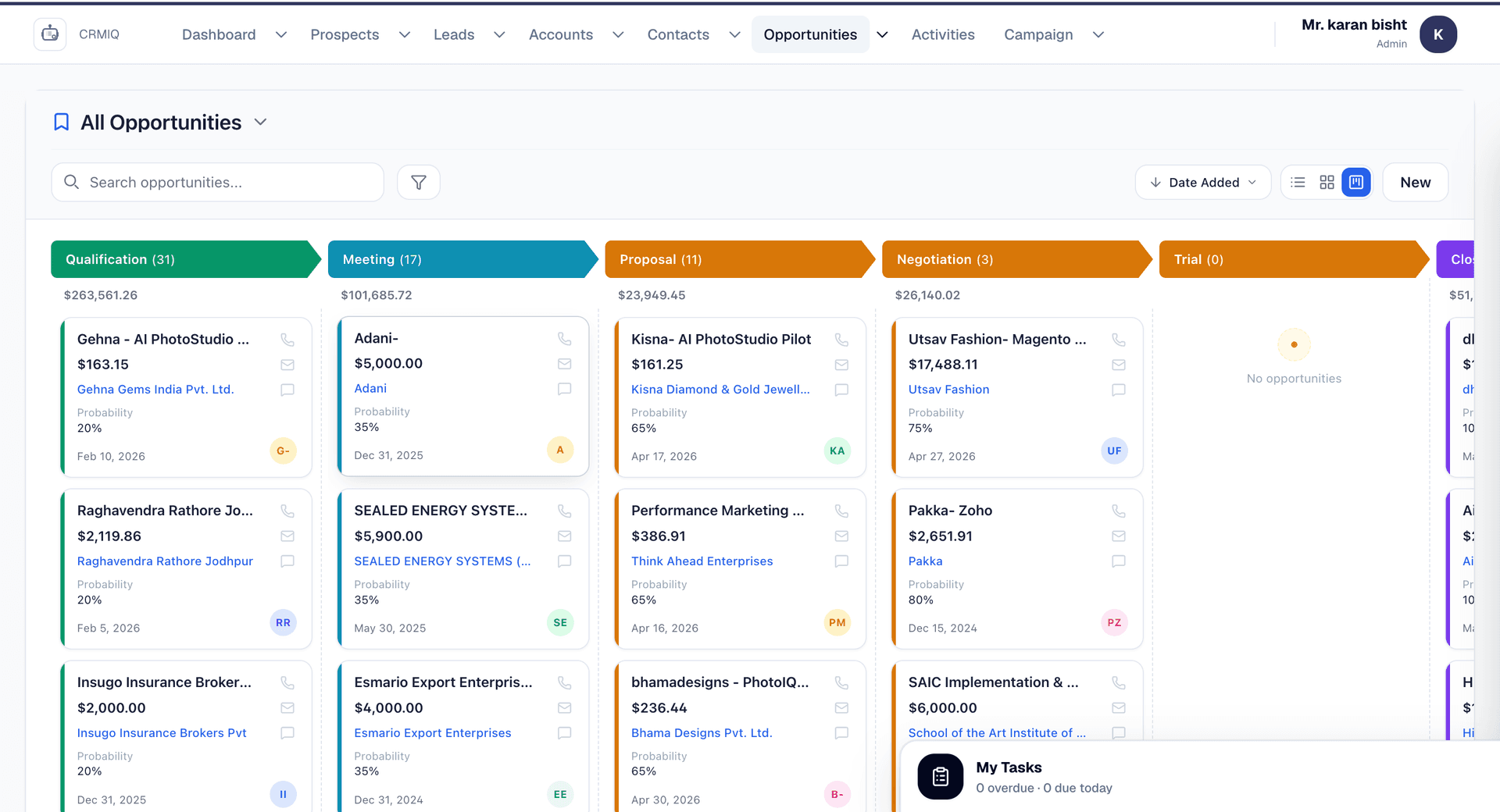This screenshot has width=1500, height=812.
Task: Click mail icon on Adani- card
Action: pyautogui.click(x=565, y=364)
